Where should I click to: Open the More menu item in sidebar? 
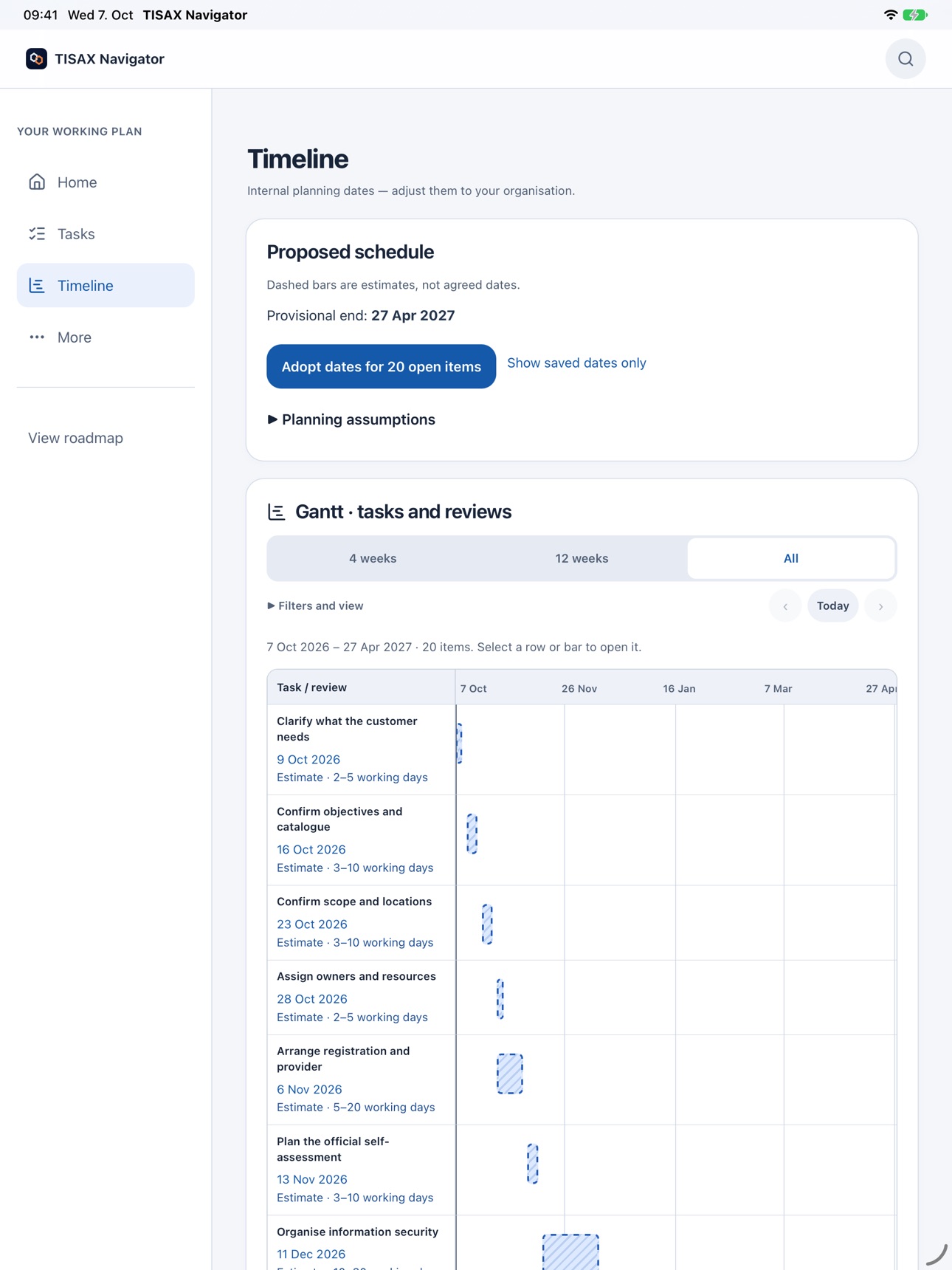106,337
